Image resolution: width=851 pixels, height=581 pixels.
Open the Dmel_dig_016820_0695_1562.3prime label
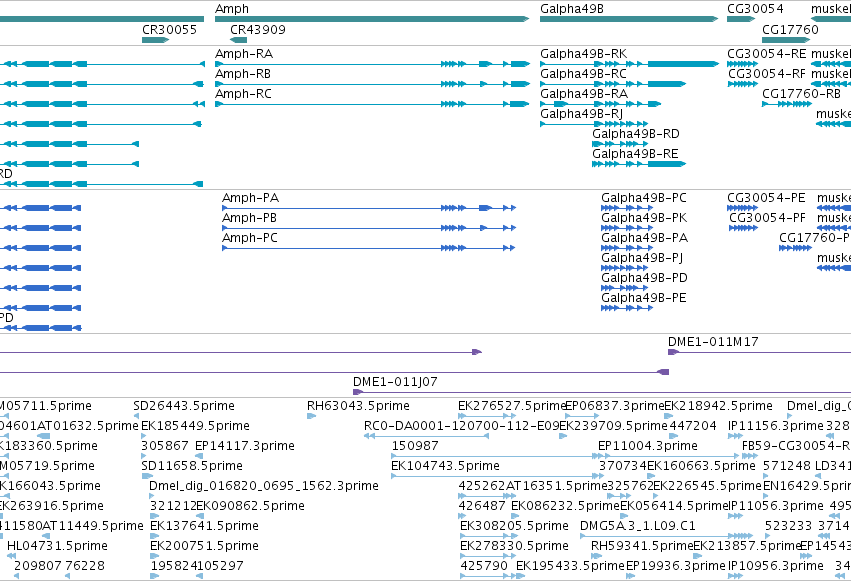coord(264,486)
